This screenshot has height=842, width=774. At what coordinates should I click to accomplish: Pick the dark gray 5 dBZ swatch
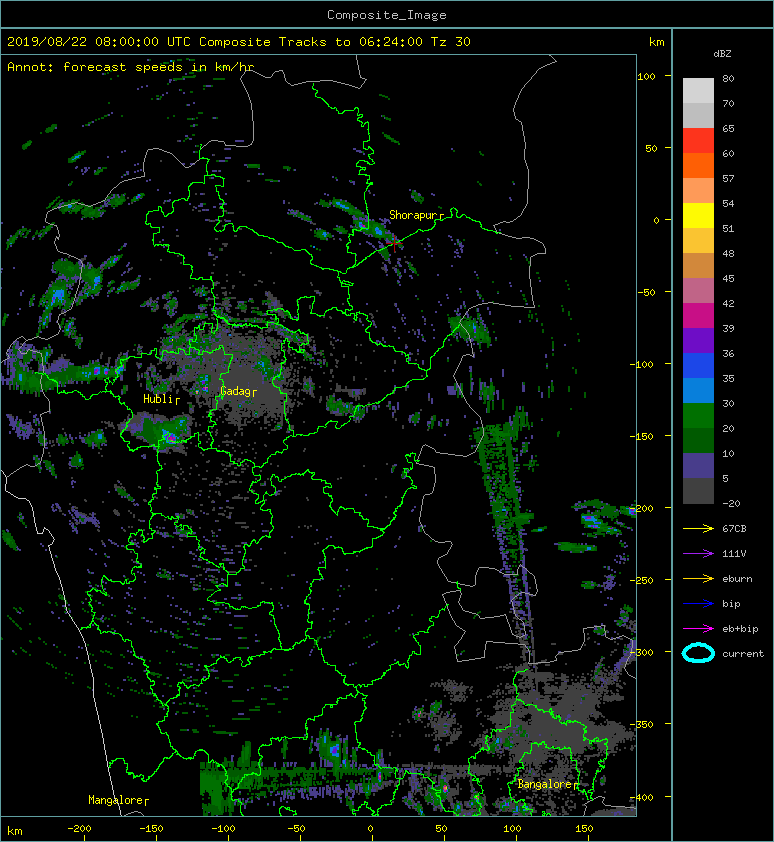(x=698, y=490)
